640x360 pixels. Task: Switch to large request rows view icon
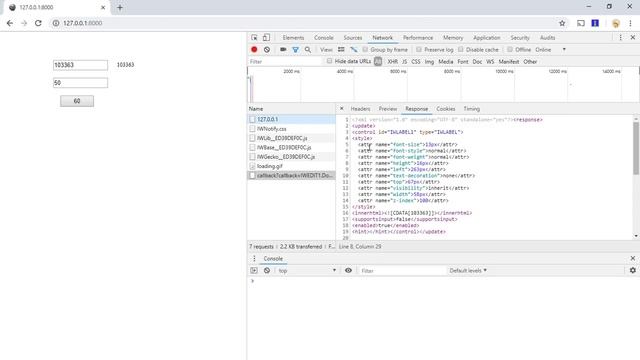tap(341, 49)
